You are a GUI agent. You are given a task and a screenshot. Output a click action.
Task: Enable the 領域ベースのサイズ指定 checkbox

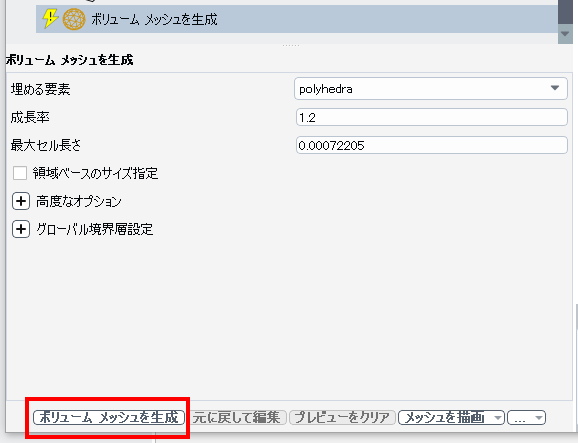point(20,173)
